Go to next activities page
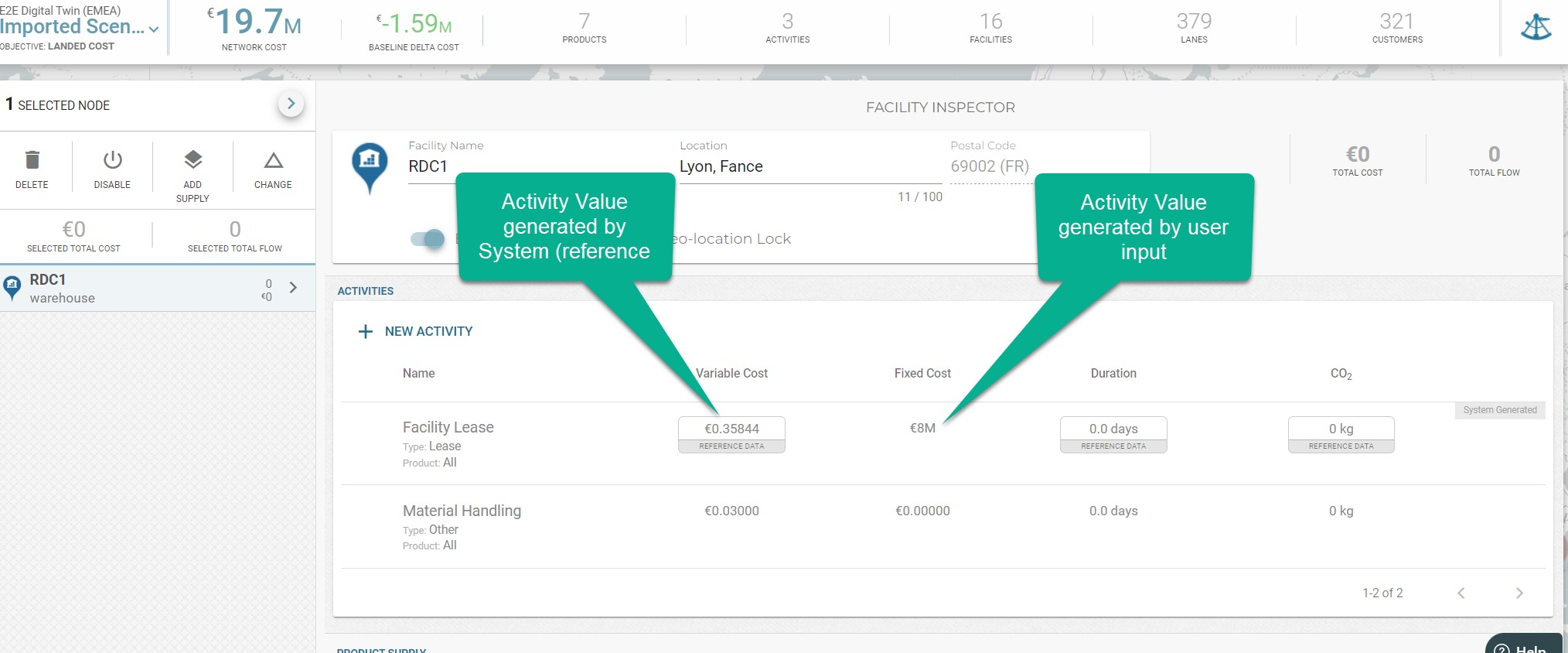The image size is (1568, 653). (1519, 593)
